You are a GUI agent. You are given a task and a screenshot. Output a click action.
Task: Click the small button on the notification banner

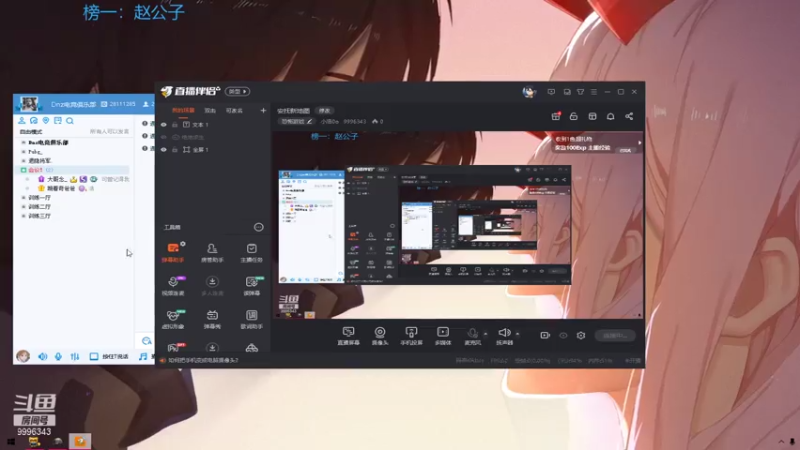[625, 150]
